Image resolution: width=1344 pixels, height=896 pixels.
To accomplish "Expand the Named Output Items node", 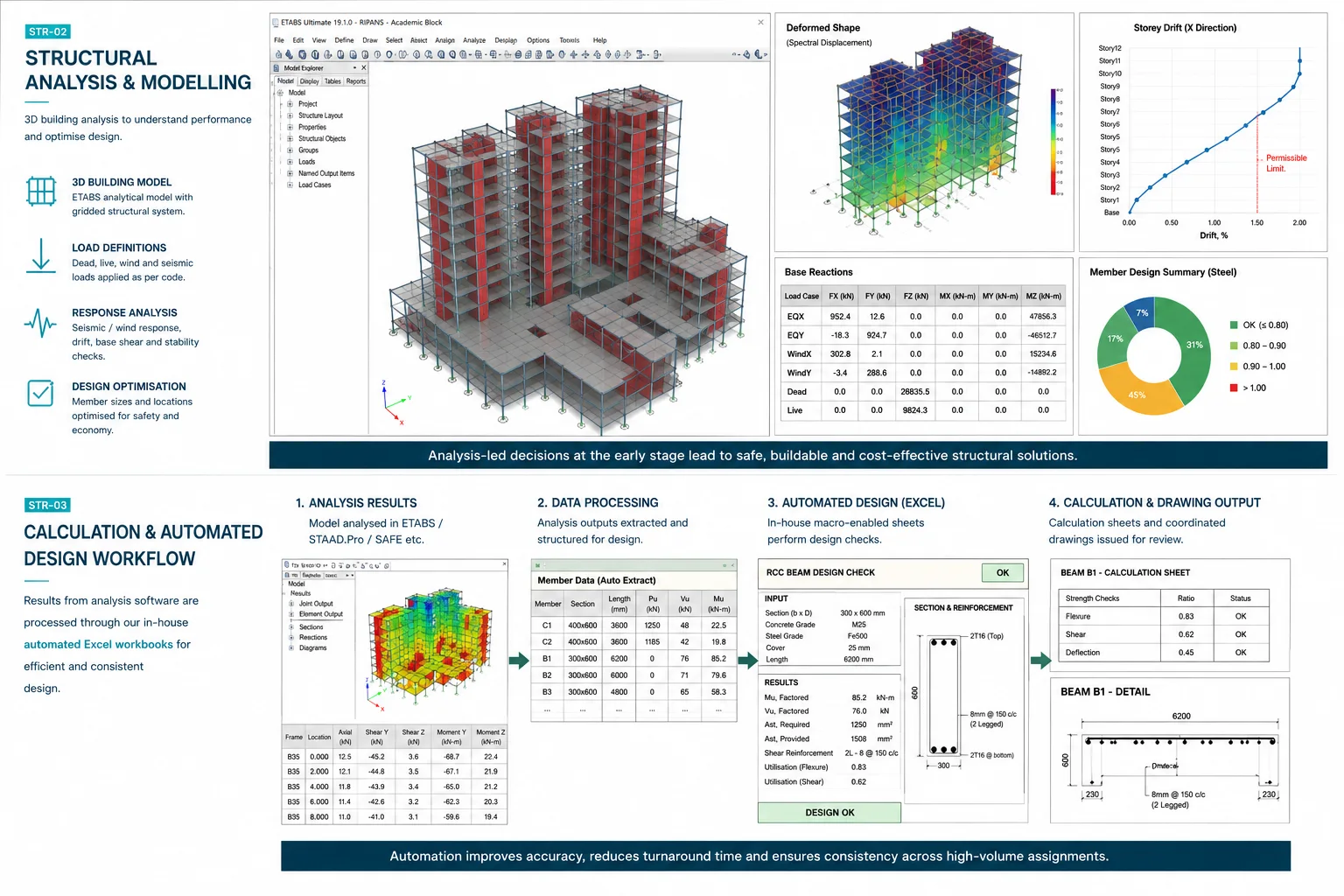I will click(290, 173).
